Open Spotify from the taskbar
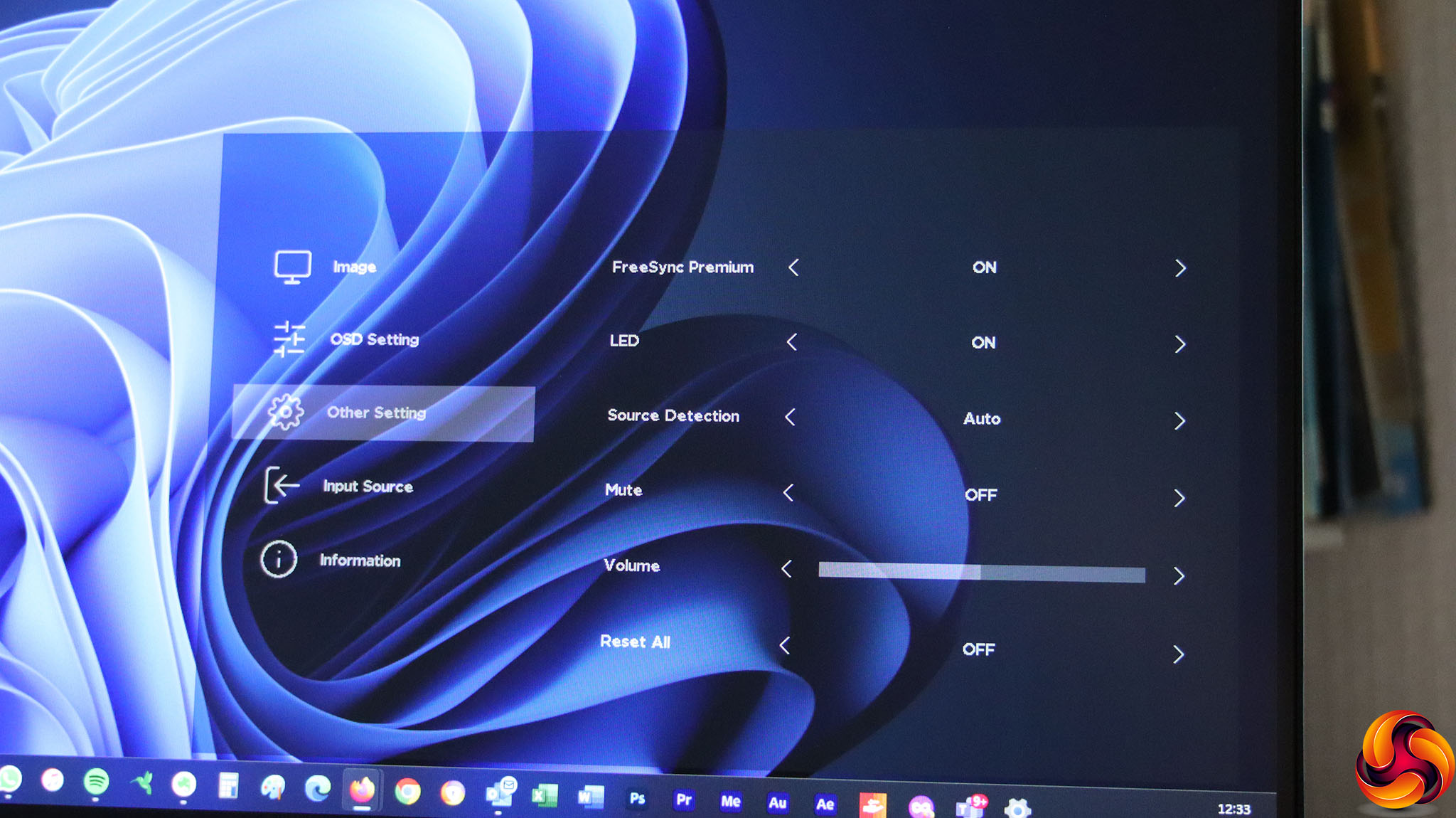1456x818 pixels. 97,782
